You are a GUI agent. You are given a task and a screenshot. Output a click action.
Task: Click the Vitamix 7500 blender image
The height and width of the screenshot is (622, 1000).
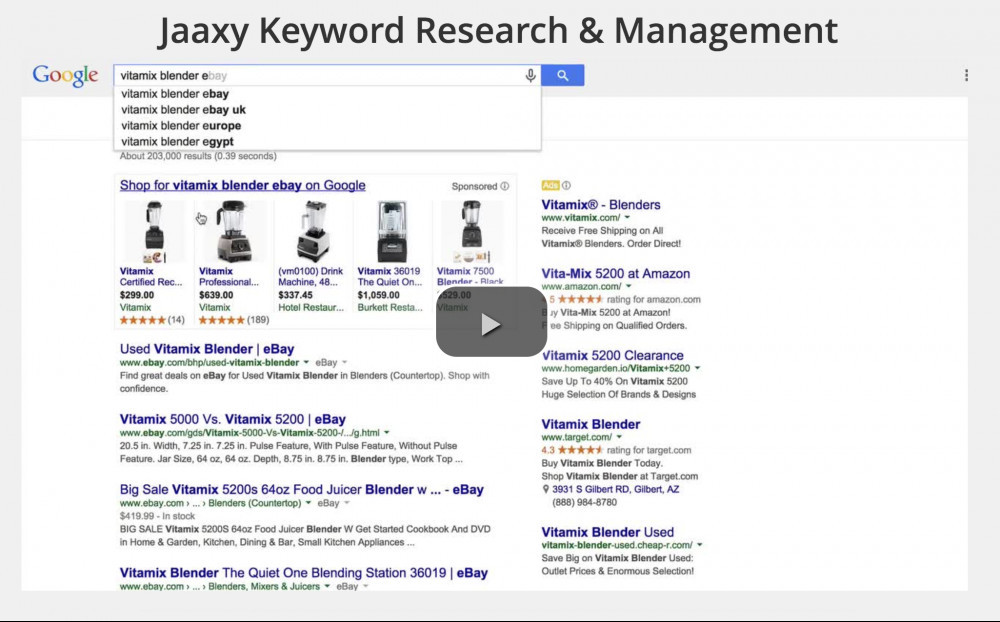[x=471, y=232]
